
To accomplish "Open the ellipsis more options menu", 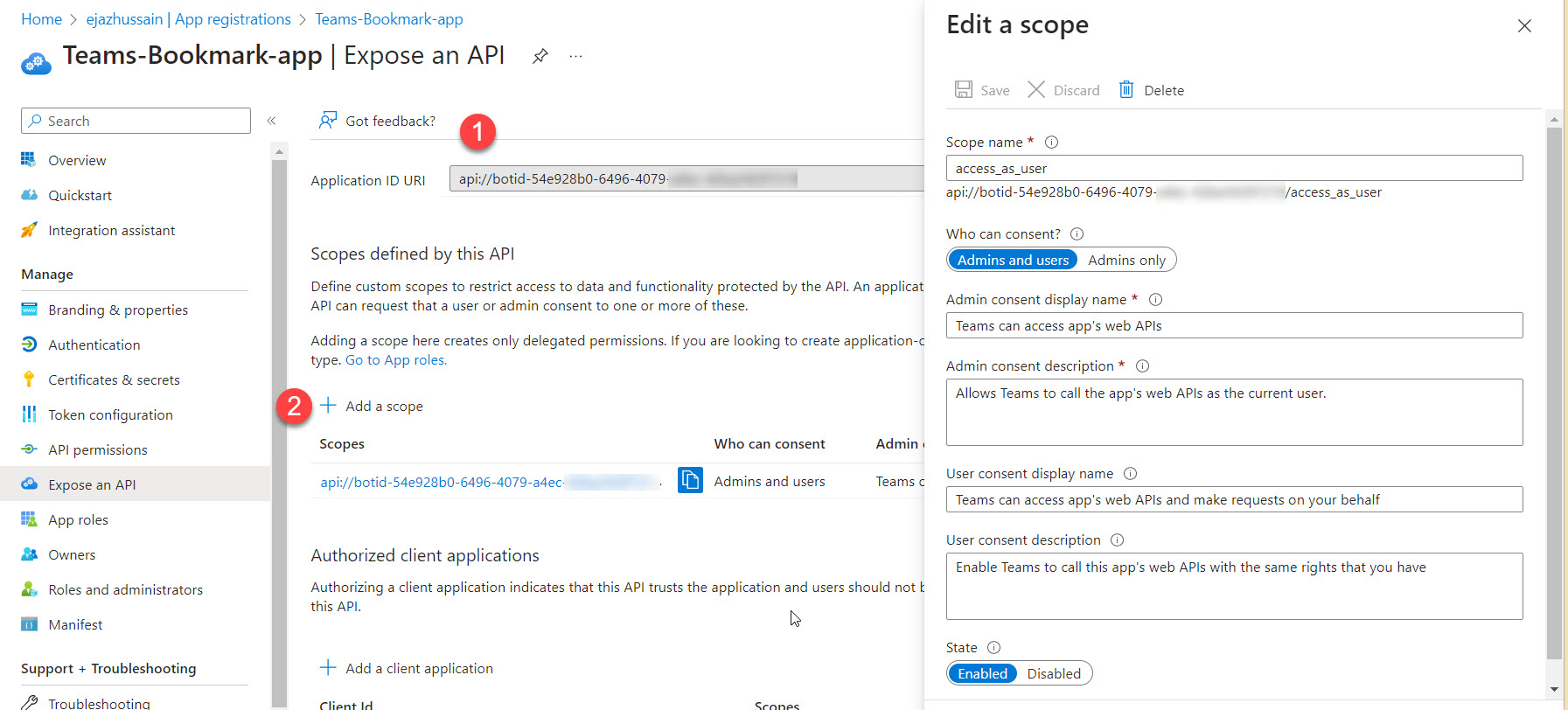I will tap(575, 56).
